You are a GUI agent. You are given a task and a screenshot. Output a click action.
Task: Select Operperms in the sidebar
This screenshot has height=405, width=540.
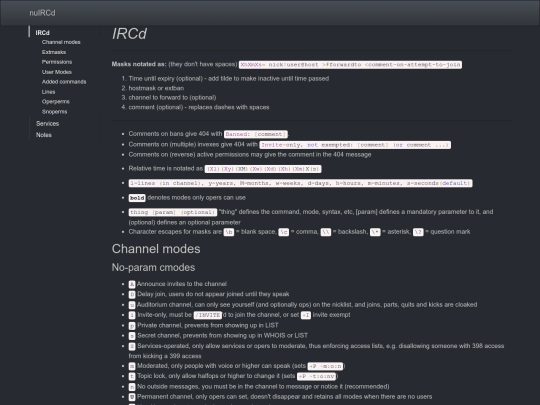pos(55,102)
